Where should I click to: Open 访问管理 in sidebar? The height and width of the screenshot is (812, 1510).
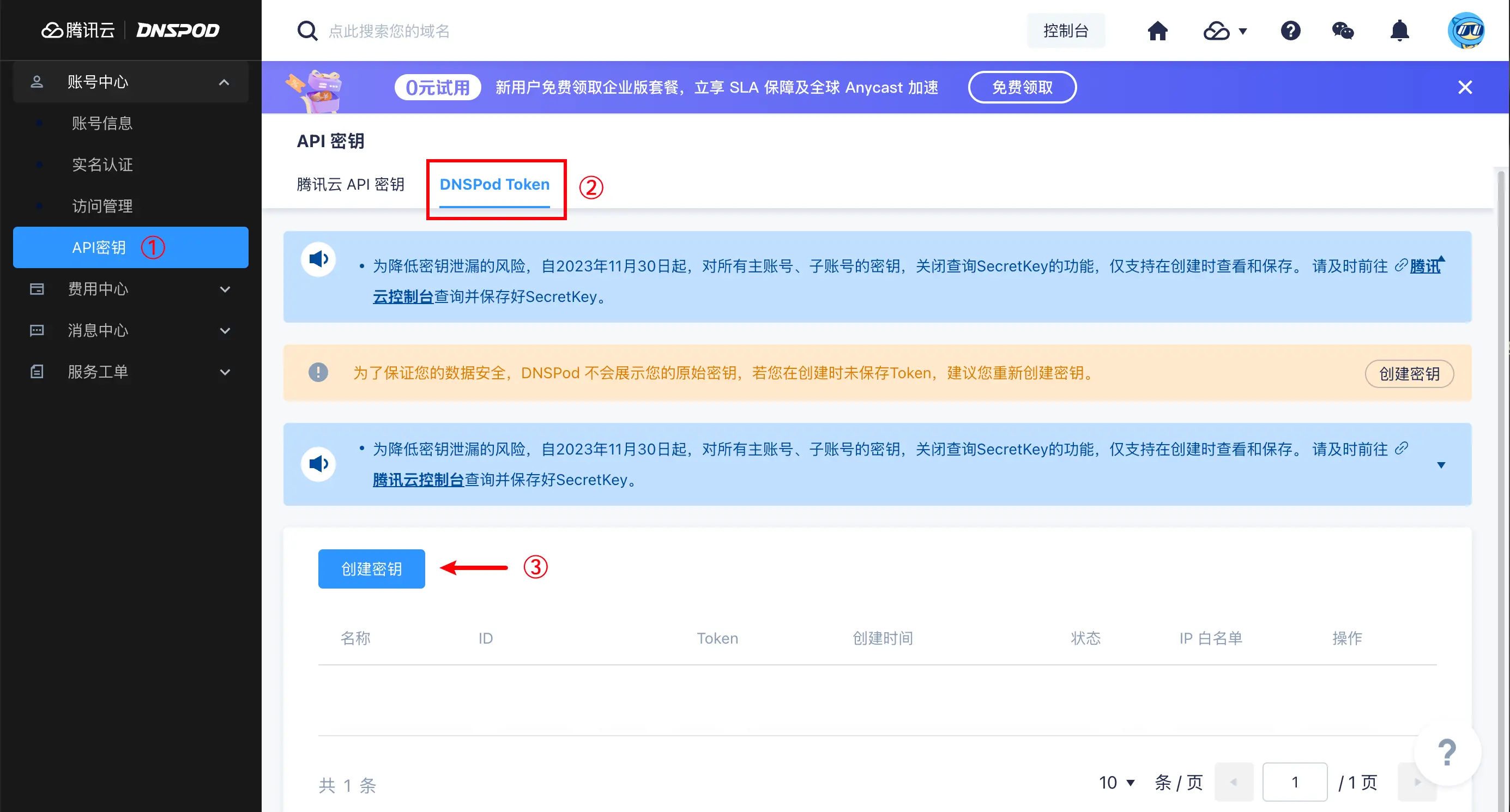[102, 206]
